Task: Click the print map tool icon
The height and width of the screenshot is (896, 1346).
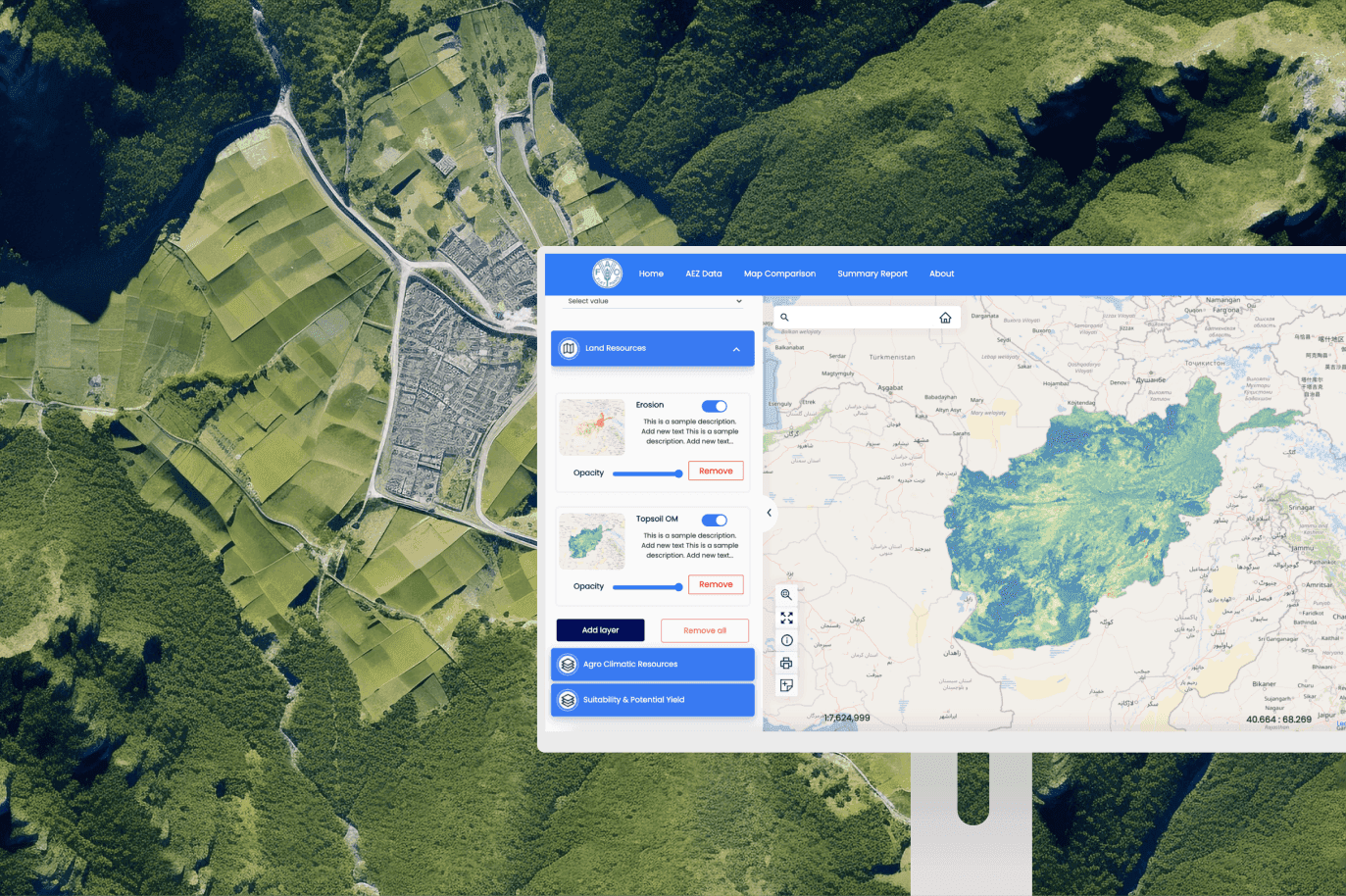Action: (786, 663)
